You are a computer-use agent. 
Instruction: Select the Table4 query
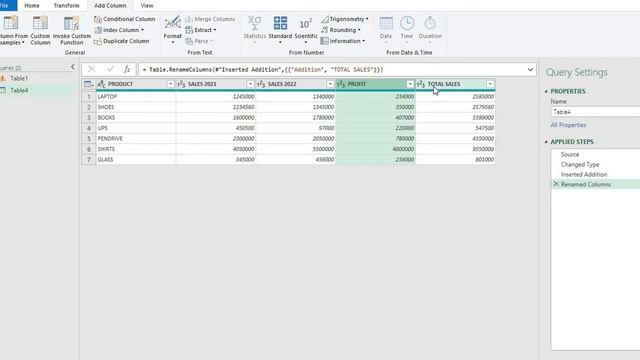(19, 90)
